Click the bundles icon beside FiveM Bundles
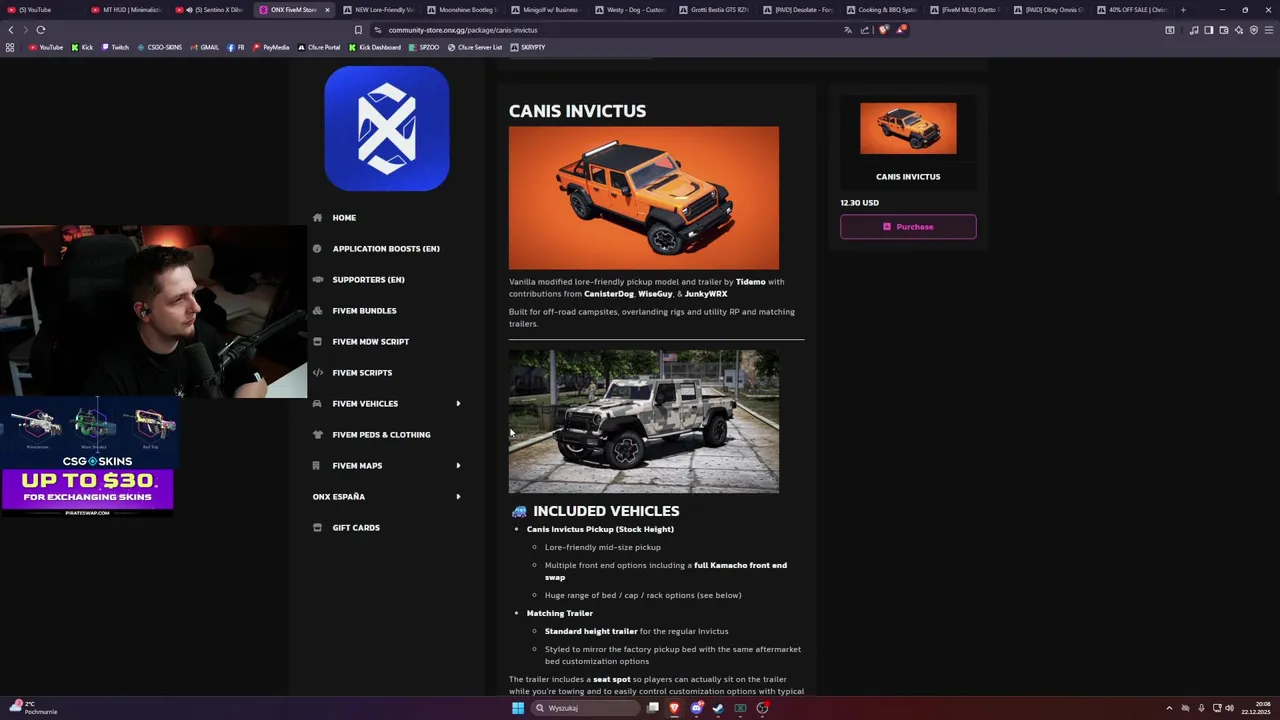Image resolution: width=1280 pixels, height=720 pixels. click(317, 310)
